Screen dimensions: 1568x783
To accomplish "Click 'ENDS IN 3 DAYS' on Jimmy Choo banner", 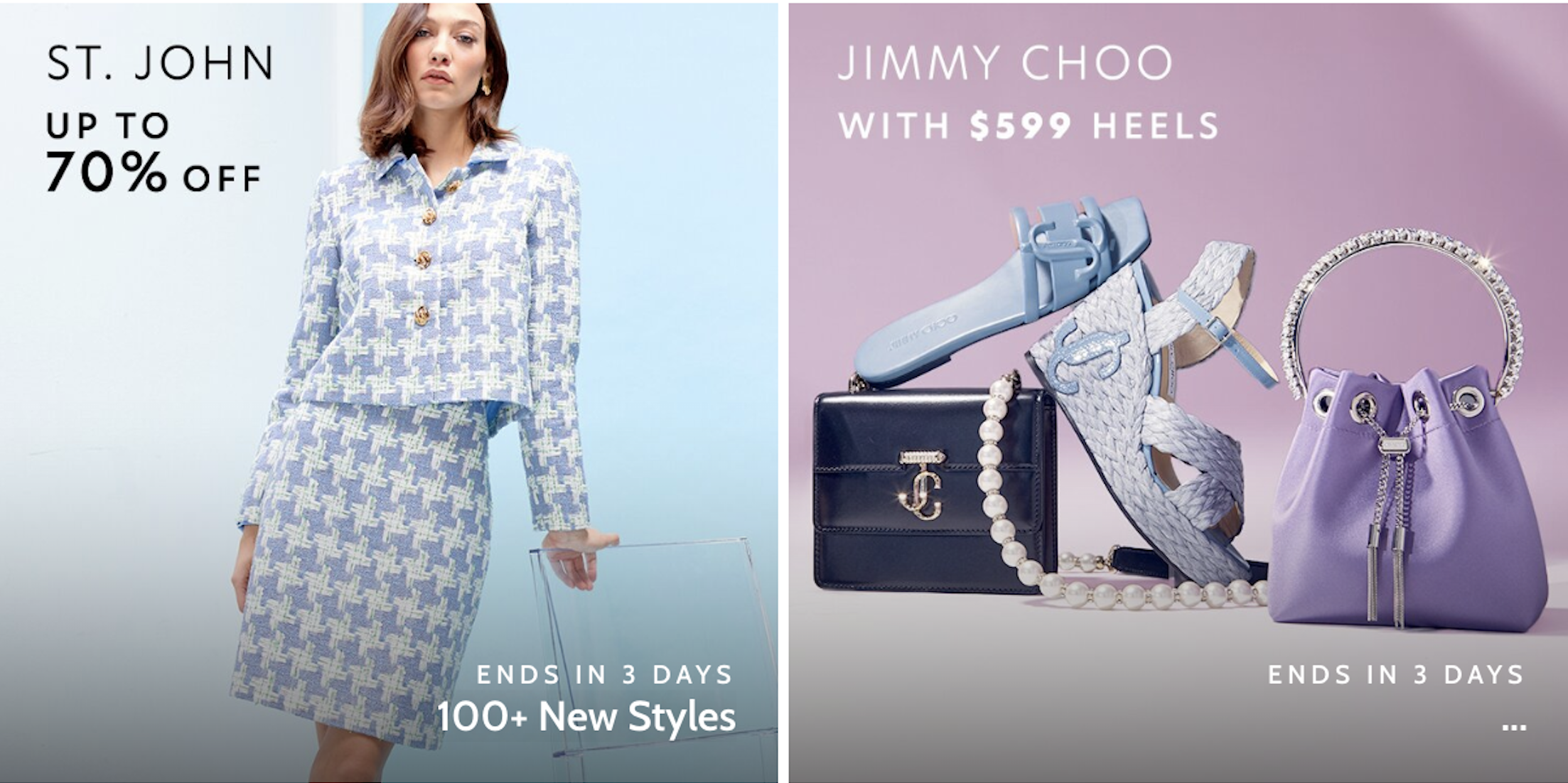I will 1396,674.
